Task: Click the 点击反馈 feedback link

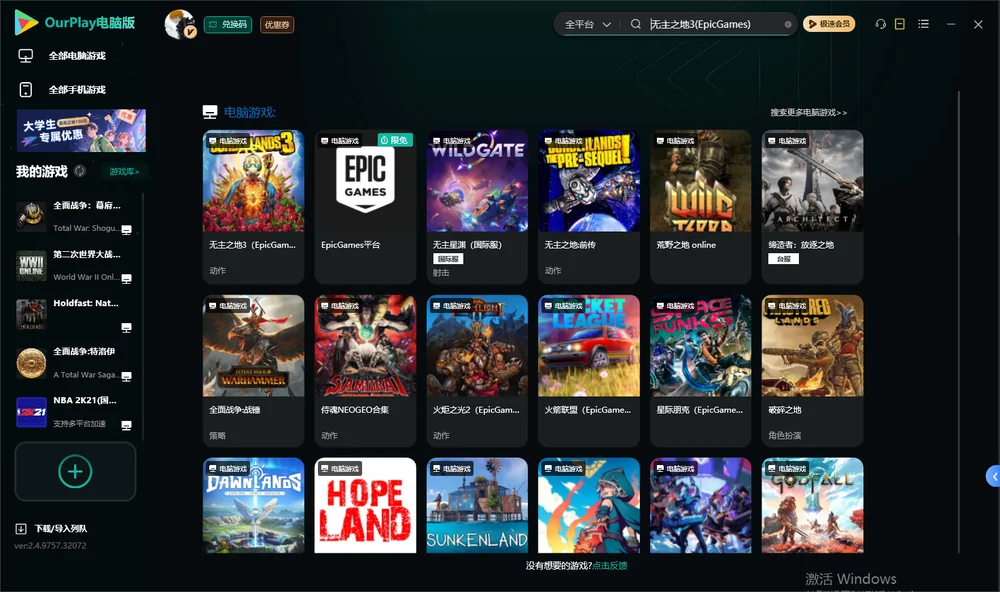Action: click(610, 565)
